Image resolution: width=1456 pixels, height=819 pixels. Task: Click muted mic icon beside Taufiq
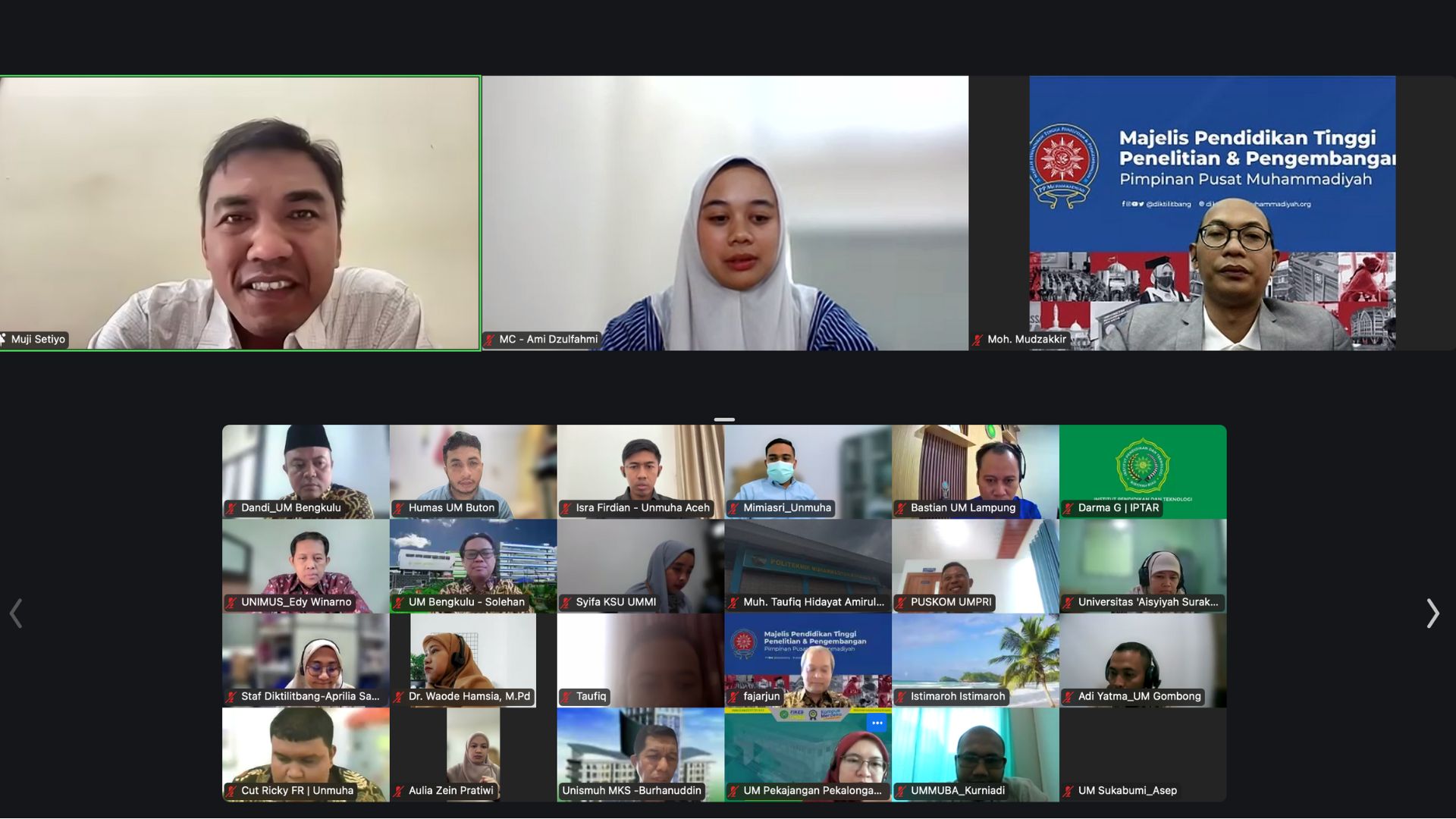pyautogui.click(x=566, y=697)
